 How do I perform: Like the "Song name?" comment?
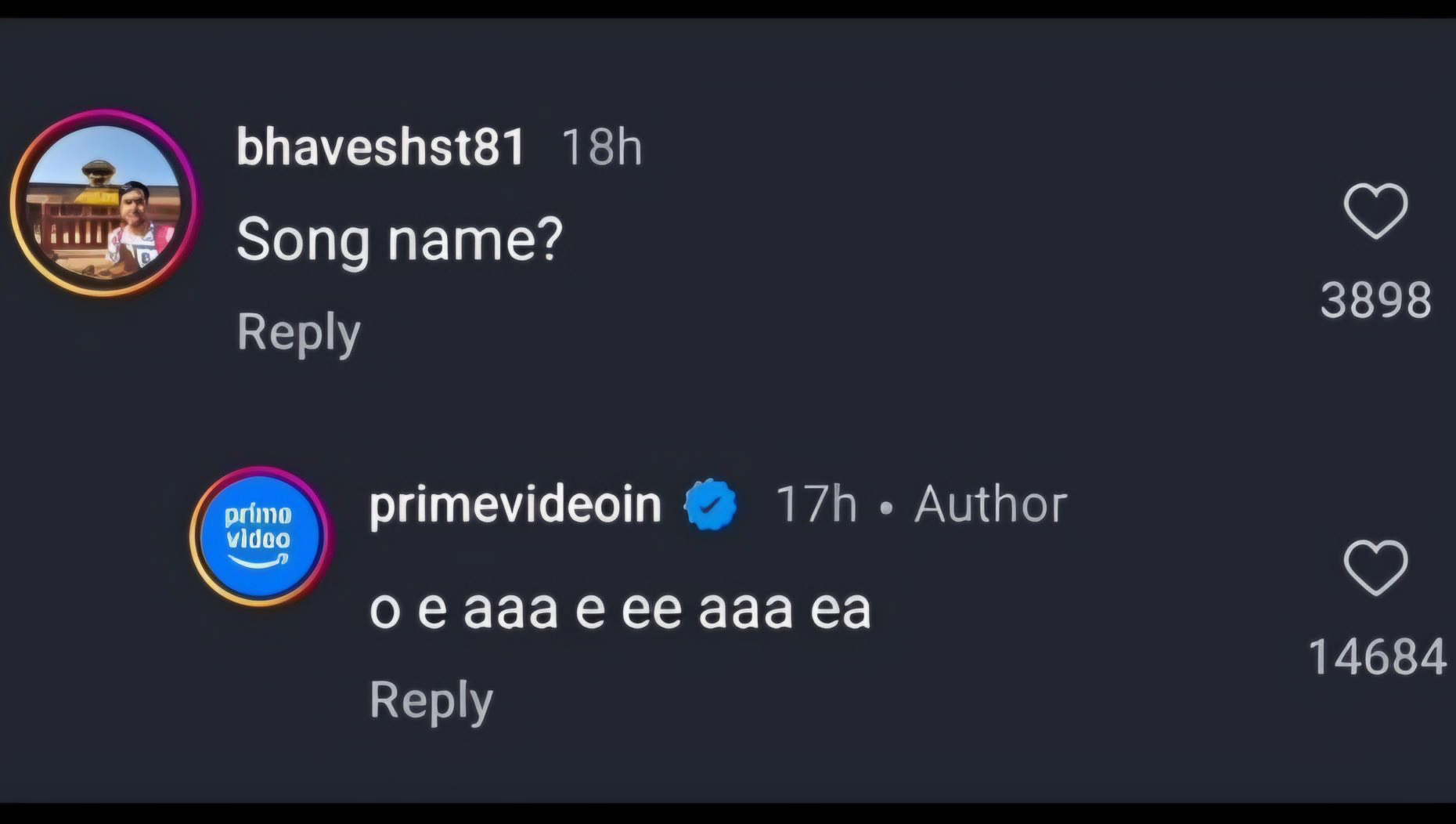(1375, 211)
